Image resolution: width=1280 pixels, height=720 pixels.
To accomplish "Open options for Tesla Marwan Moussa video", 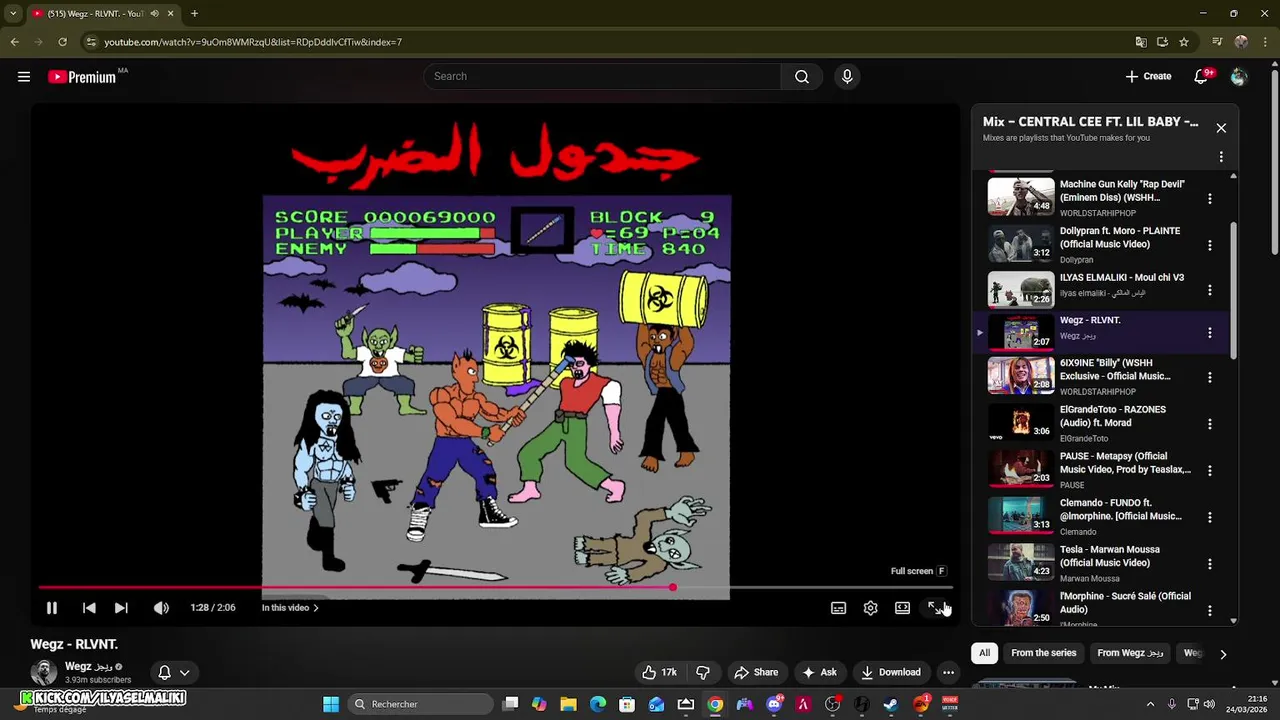I will (1210, 564).
